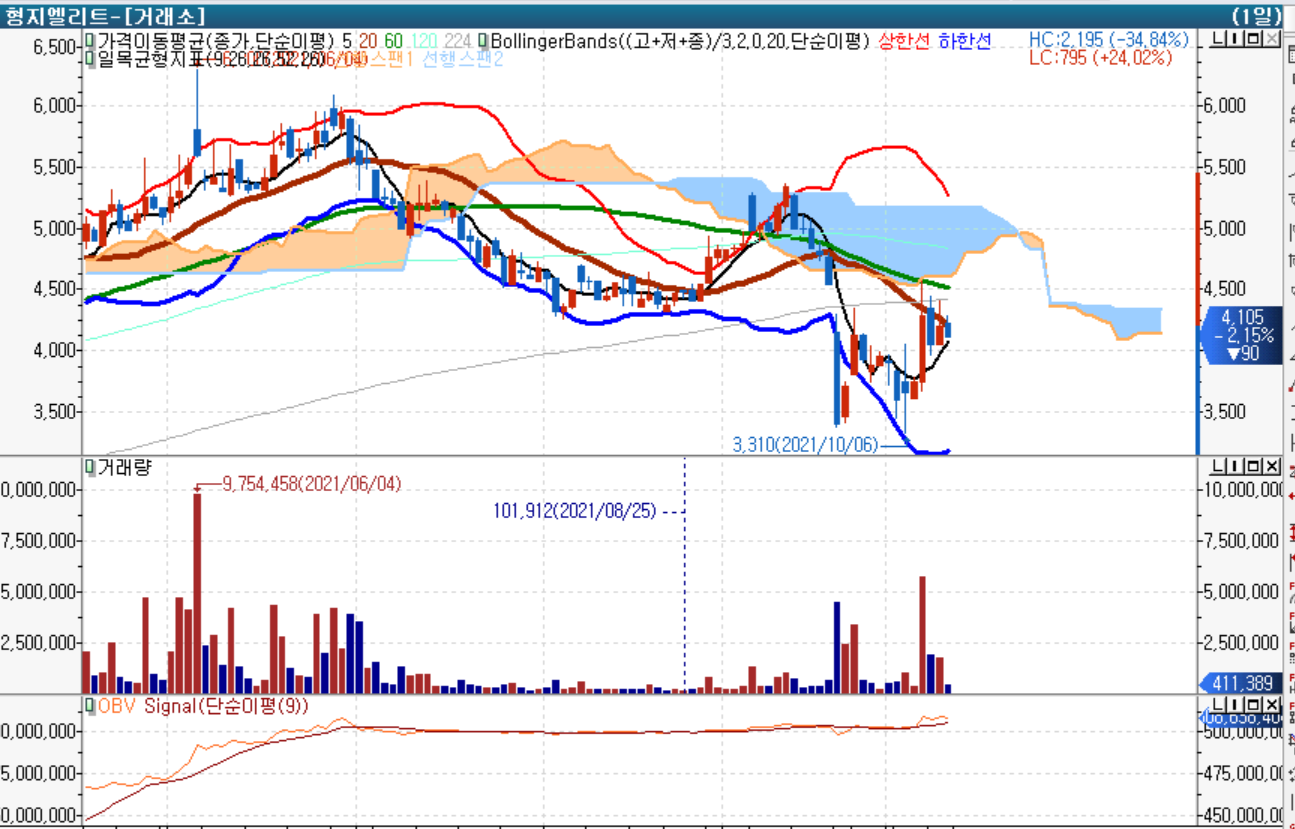Maximize the OBV panel
The height and width of the screenshot is (829, 1295).
point(1253,705)
